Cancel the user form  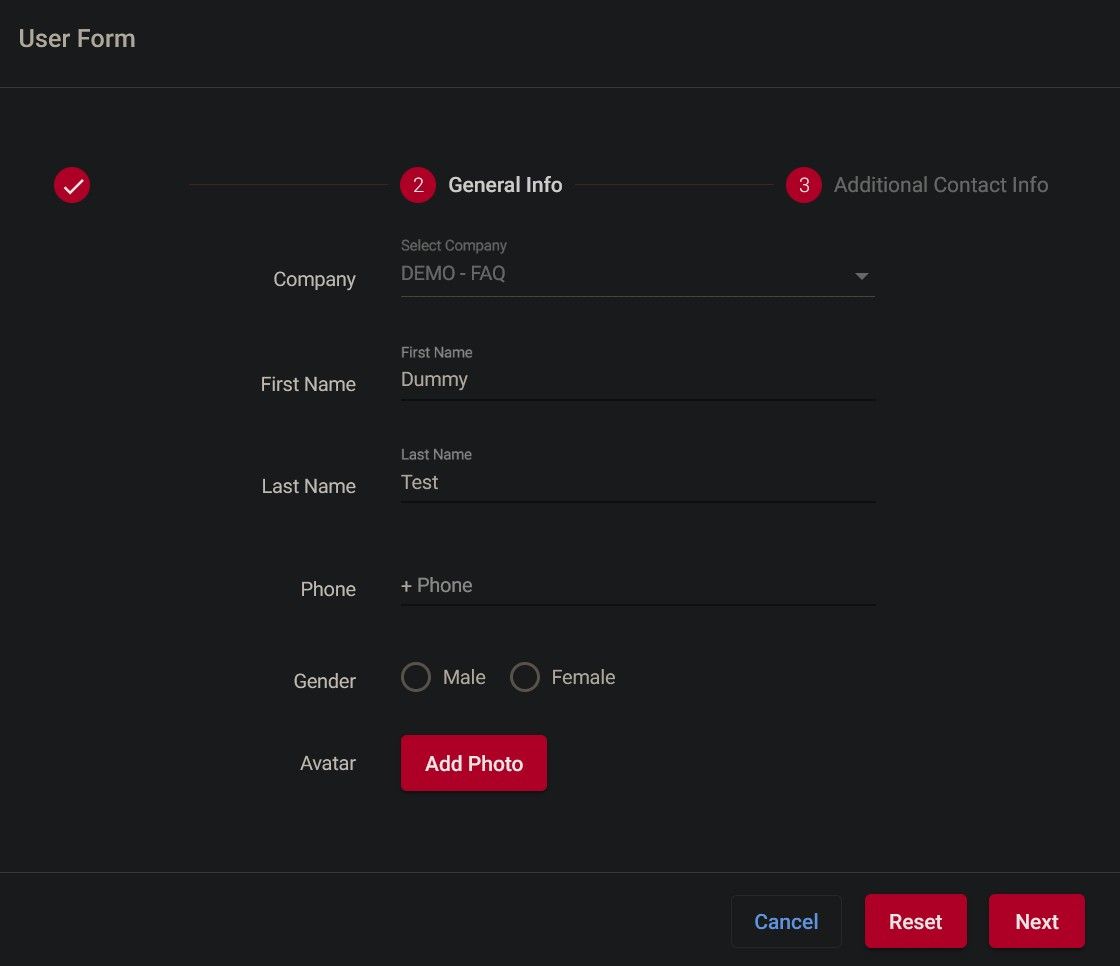pos(786,921)
